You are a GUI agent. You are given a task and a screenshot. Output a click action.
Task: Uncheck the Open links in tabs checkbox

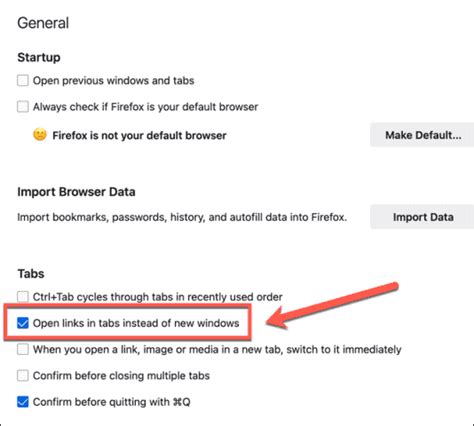point(23,323)
